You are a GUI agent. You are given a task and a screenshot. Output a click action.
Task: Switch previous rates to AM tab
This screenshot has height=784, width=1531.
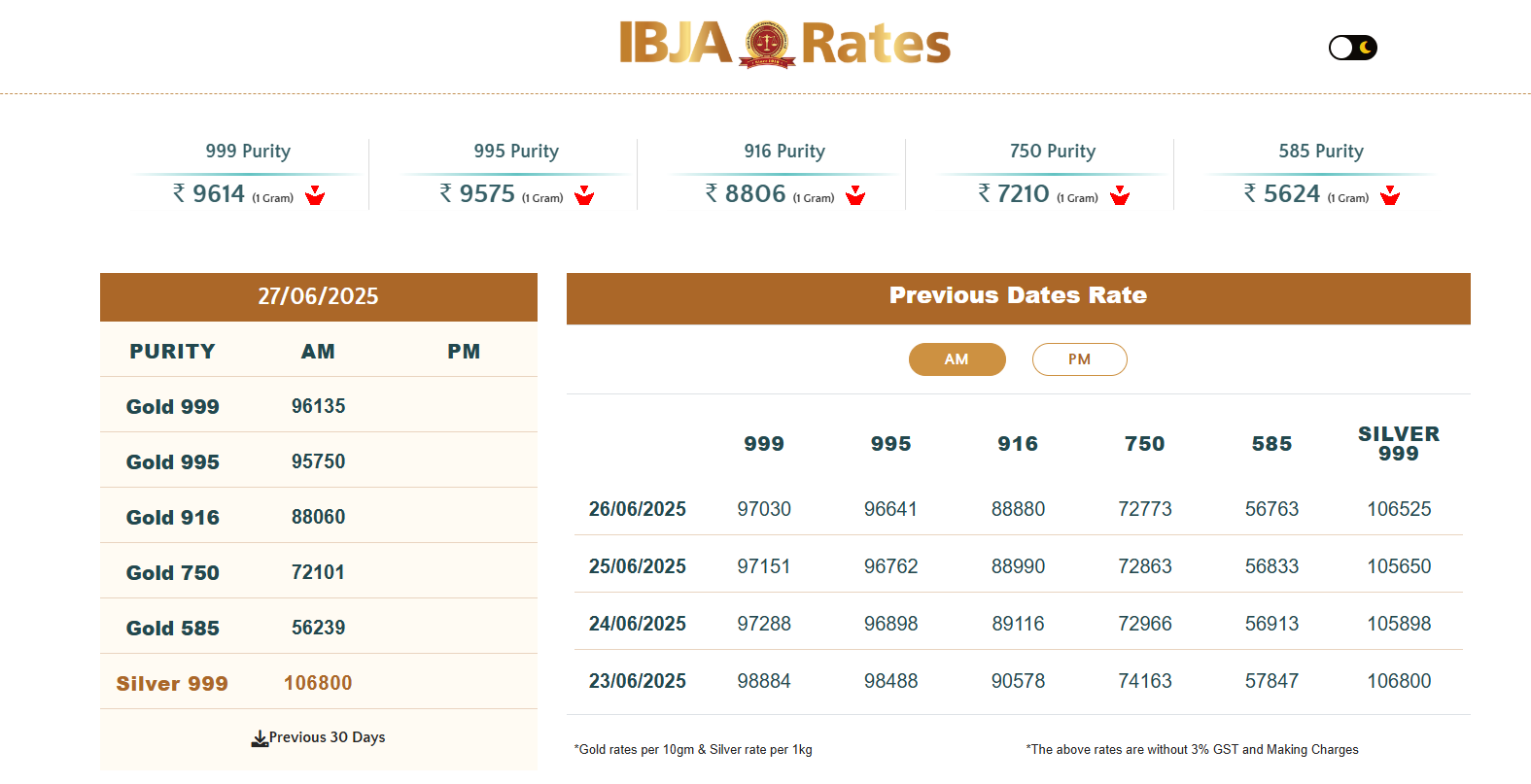[957, 359]
